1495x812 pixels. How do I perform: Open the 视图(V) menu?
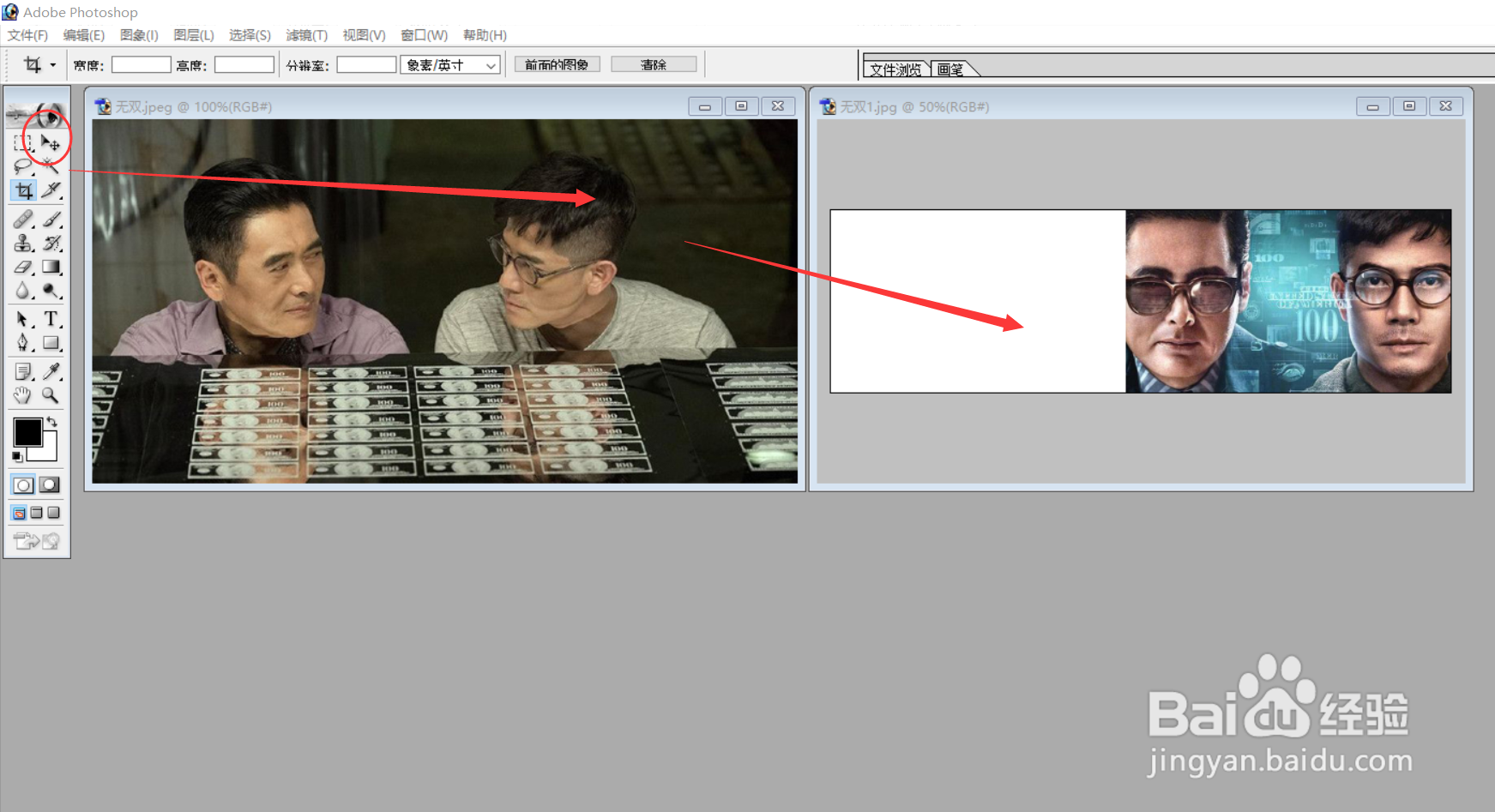pyautogui.click(x=364, y=35)
